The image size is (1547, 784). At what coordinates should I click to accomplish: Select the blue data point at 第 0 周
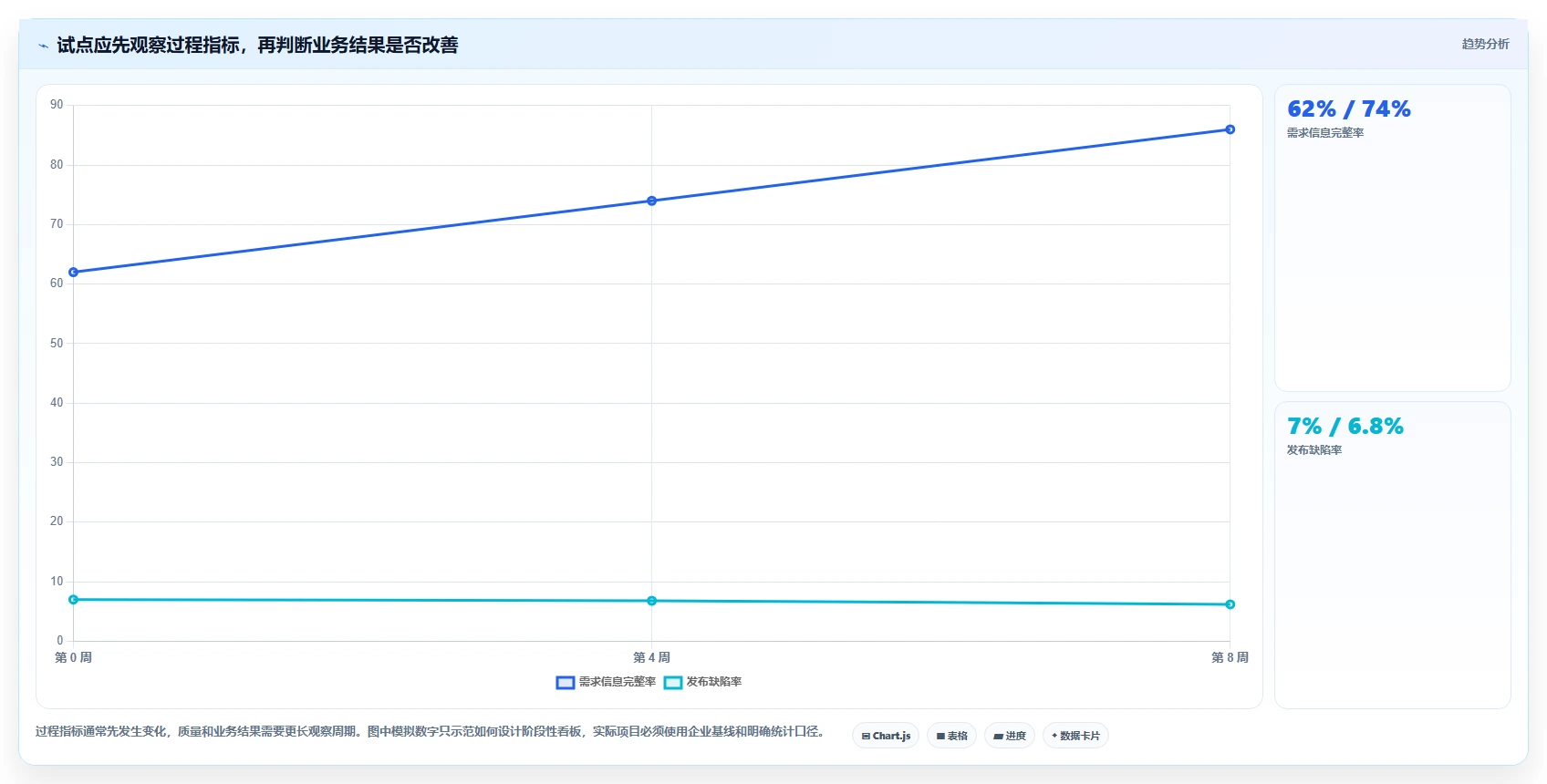(x=74, y=272)
